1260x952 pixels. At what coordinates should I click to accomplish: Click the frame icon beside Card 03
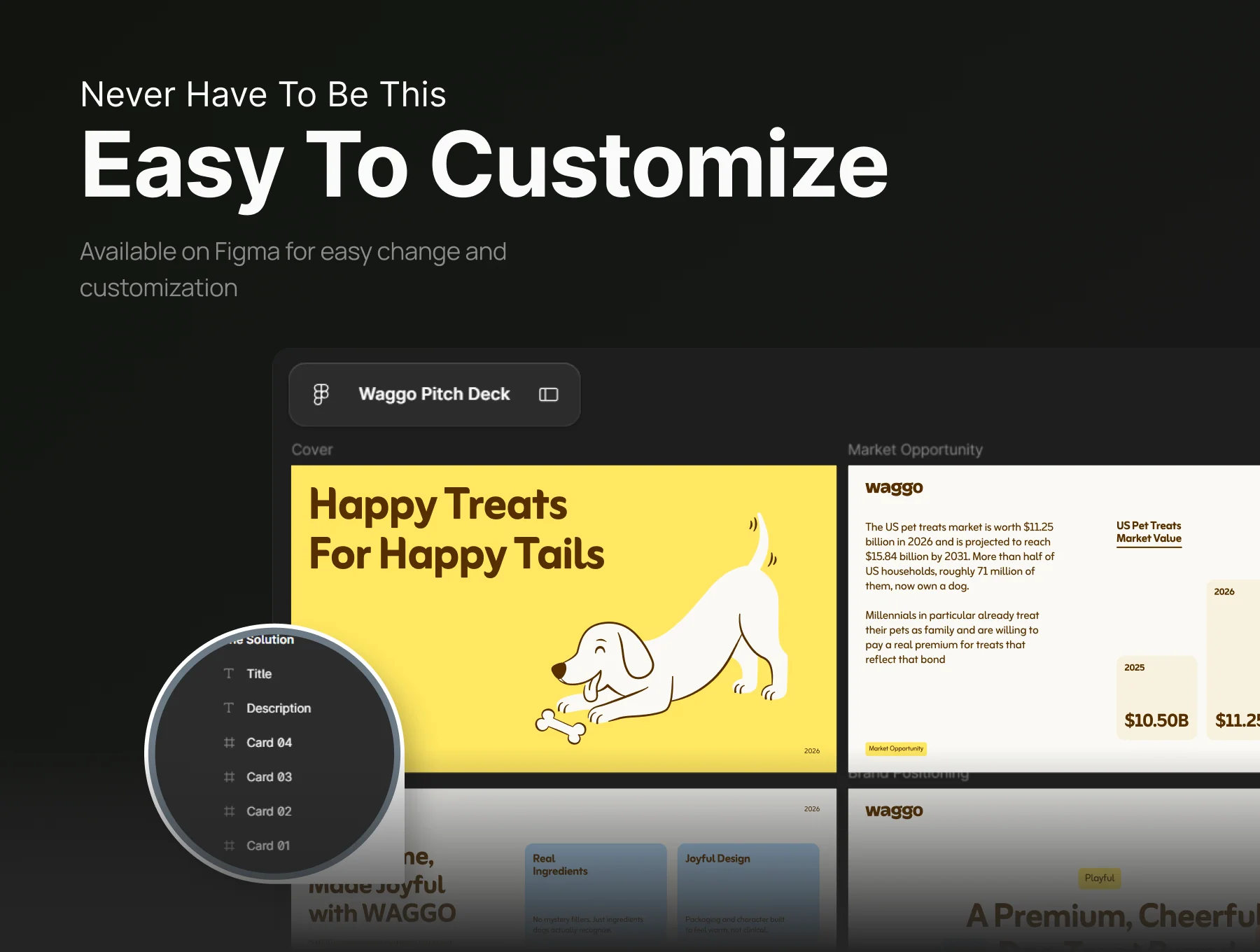229,776
